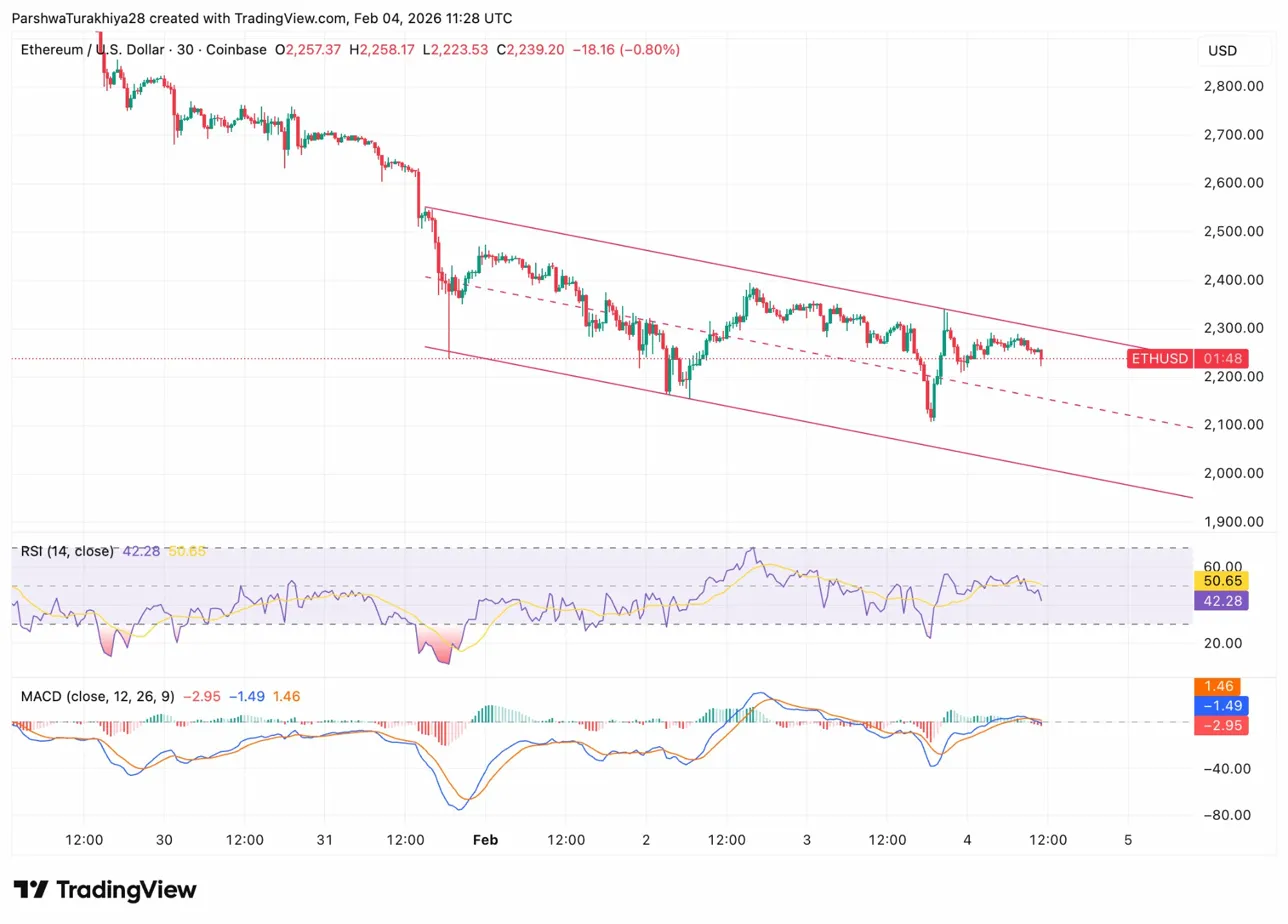Click the TradingView logo at bottom
This screenshot has width=1288, height=924.
coord(105,890)
